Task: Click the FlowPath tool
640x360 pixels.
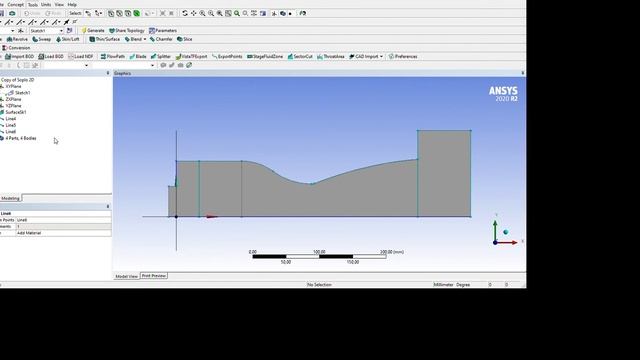Action: click(113, 56)
